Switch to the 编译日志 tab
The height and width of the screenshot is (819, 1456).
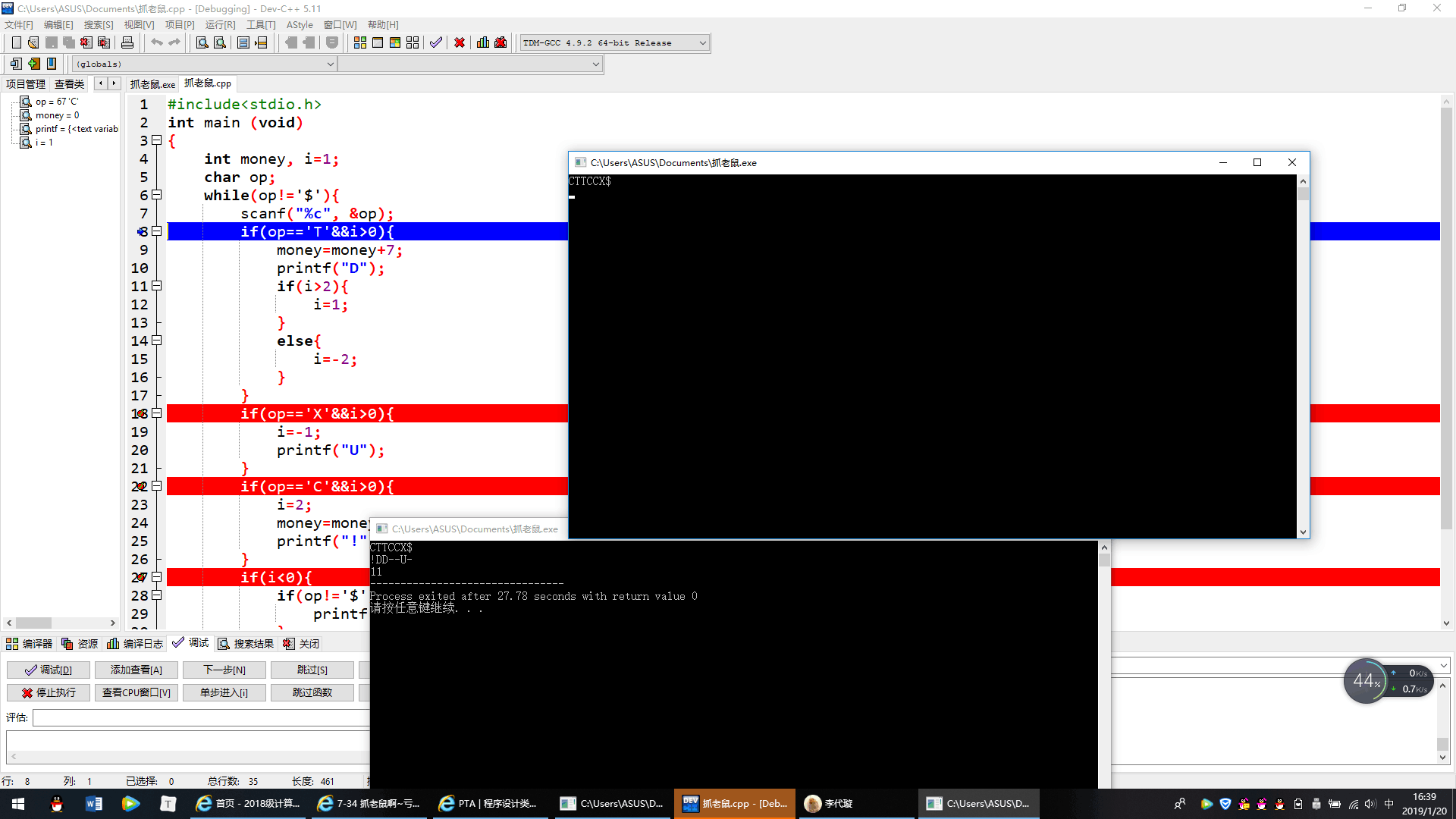click(x=135, y=644)
